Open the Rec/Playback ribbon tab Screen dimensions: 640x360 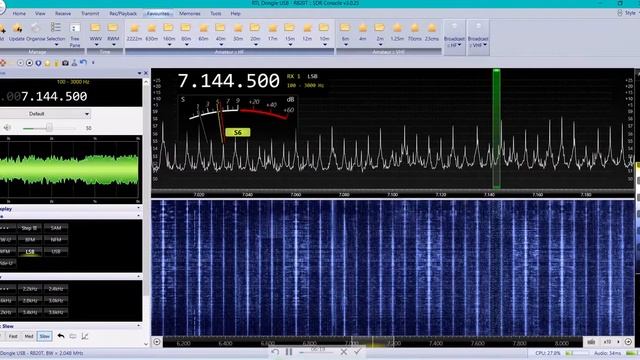point(123,13)
